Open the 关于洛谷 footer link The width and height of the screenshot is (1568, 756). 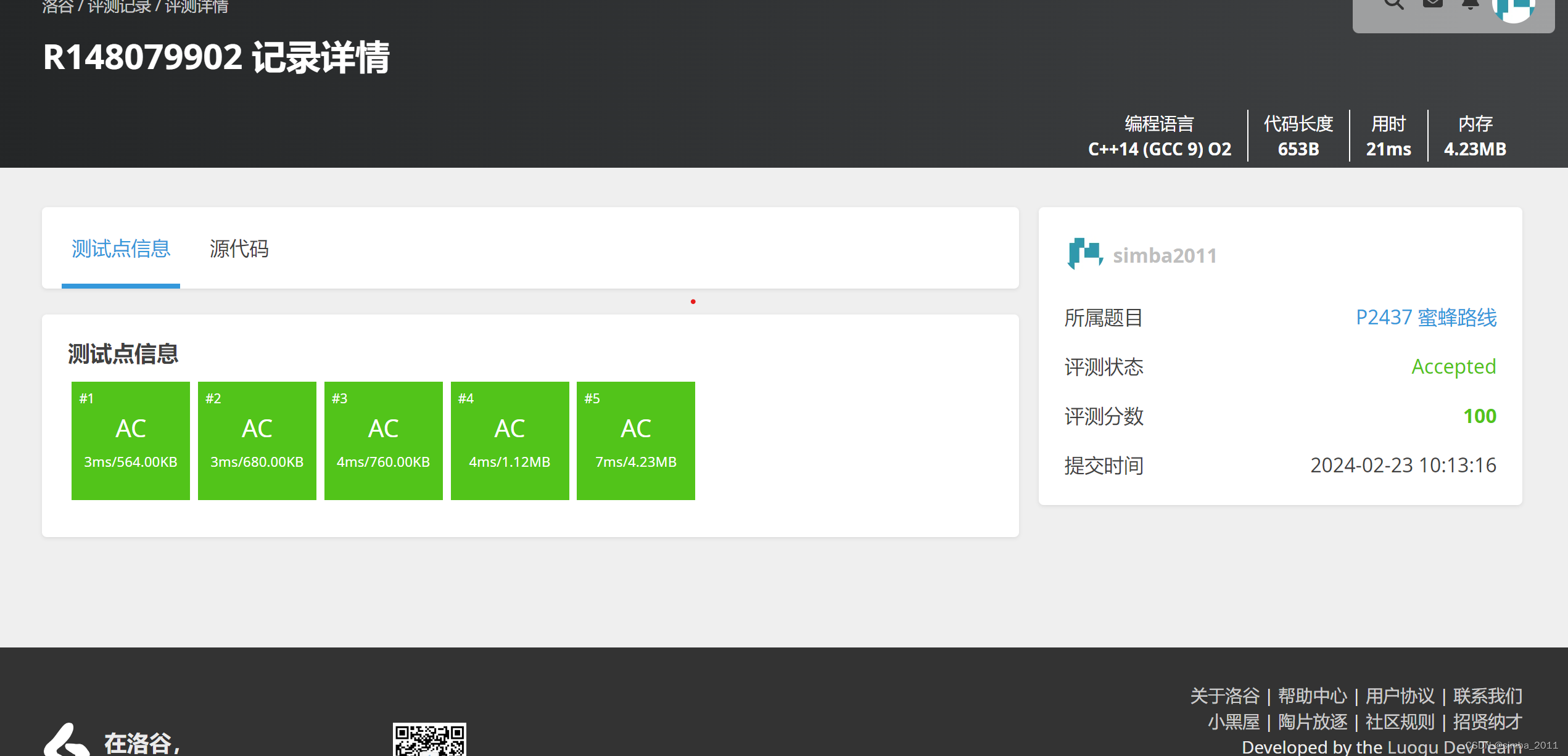pyautogui.click(x=1224, y=696)
